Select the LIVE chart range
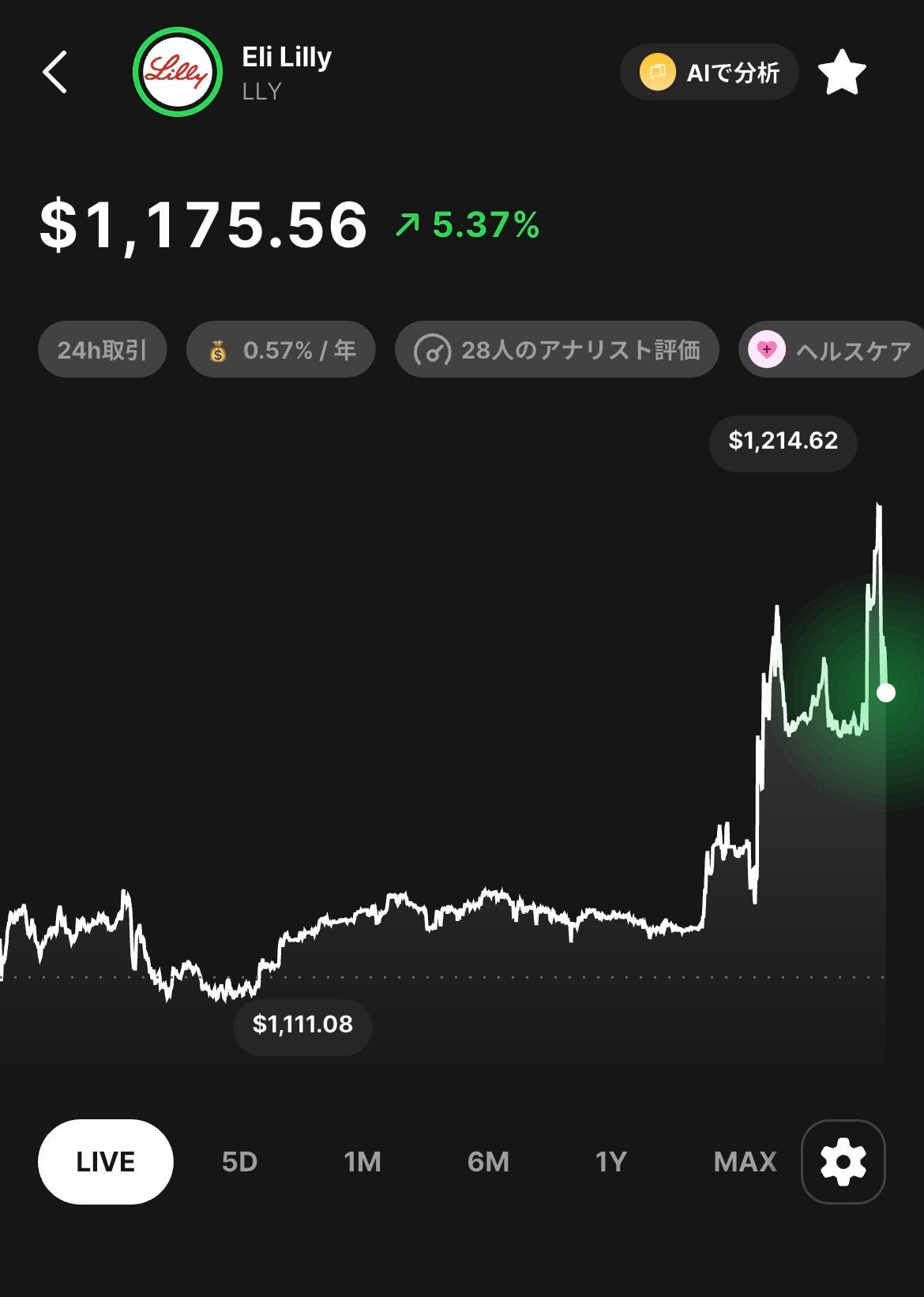 (x=106, y=1162)
